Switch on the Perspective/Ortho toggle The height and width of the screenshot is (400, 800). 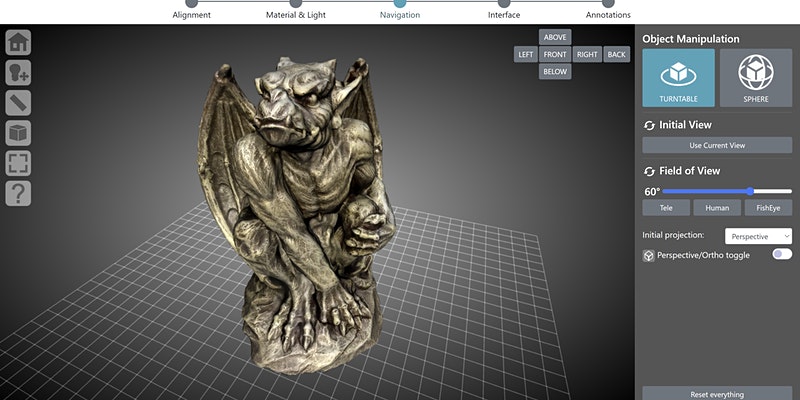click(782, 254)
